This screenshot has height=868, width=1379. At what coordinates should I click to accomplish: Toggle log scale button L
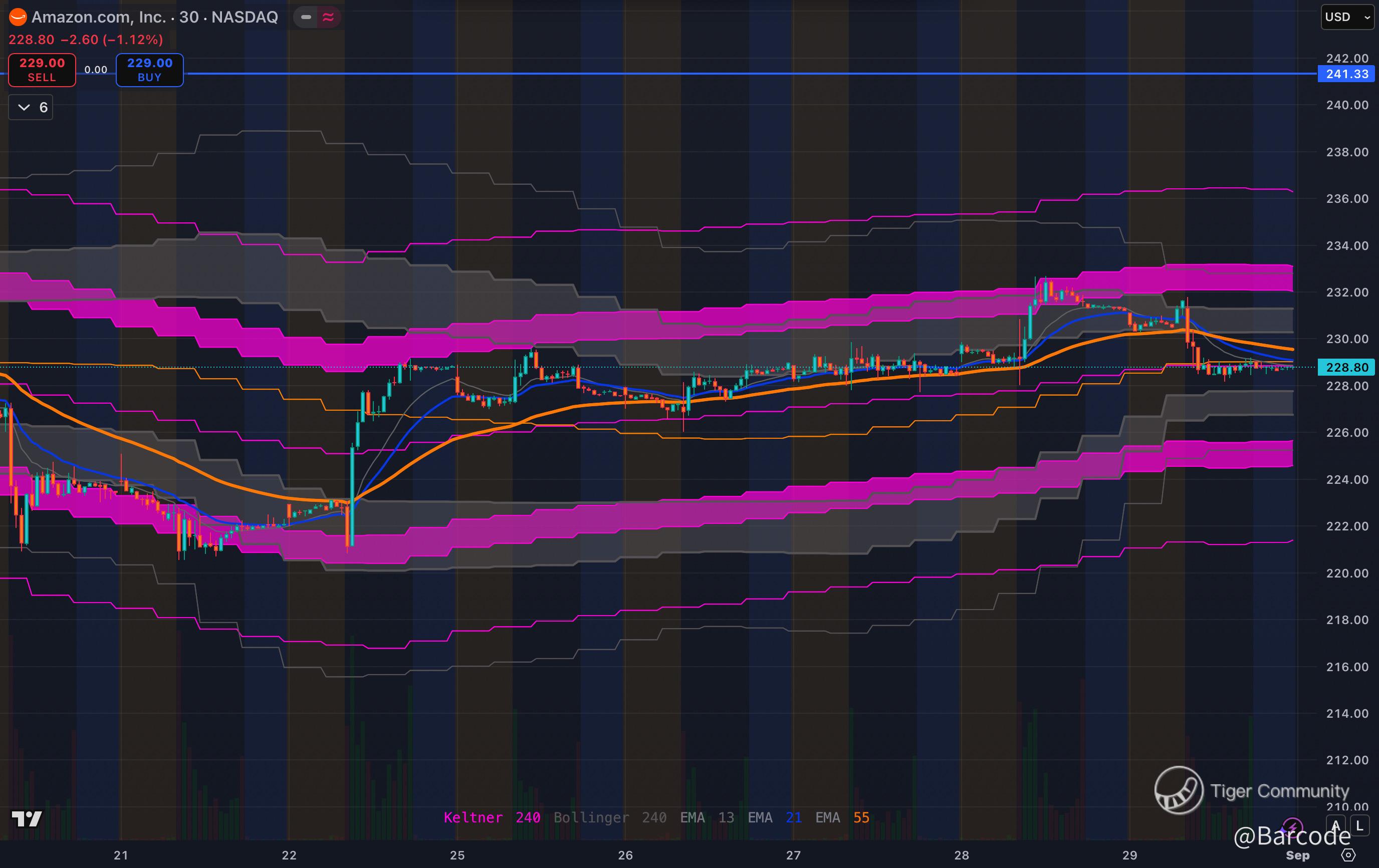tap(1359, 825)
